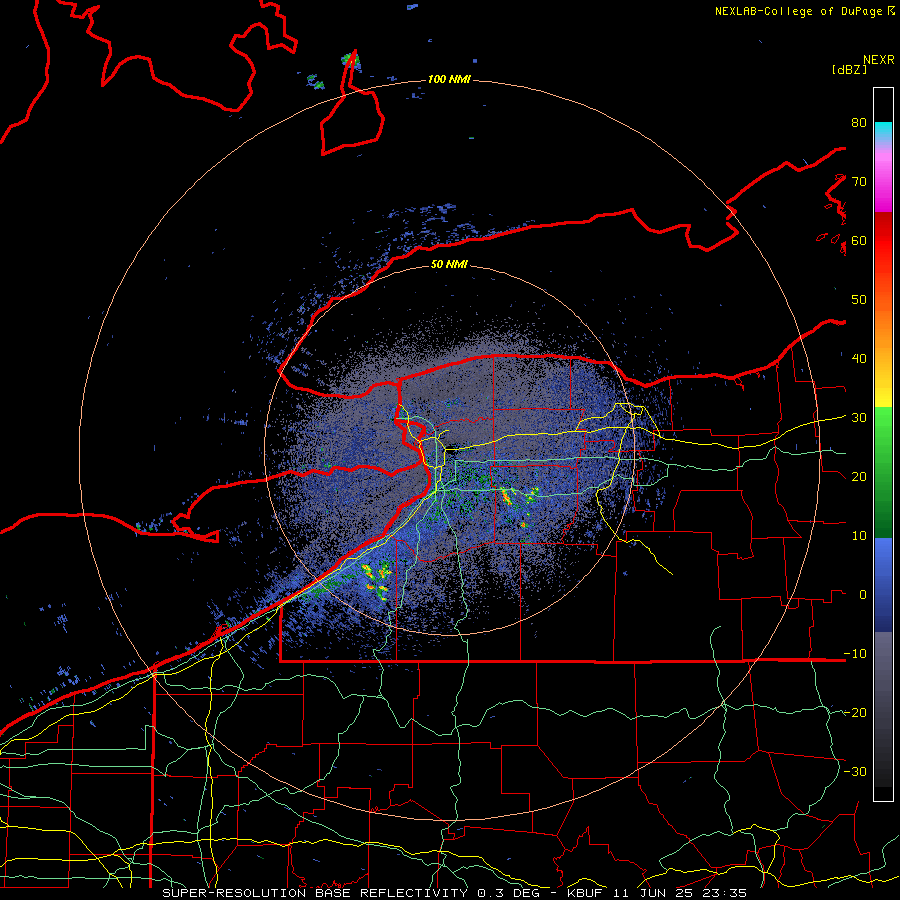This screenshot has height=900, width=900.
Task: Click the 80 dBZ scale label
Action: [x=859, y=123]
